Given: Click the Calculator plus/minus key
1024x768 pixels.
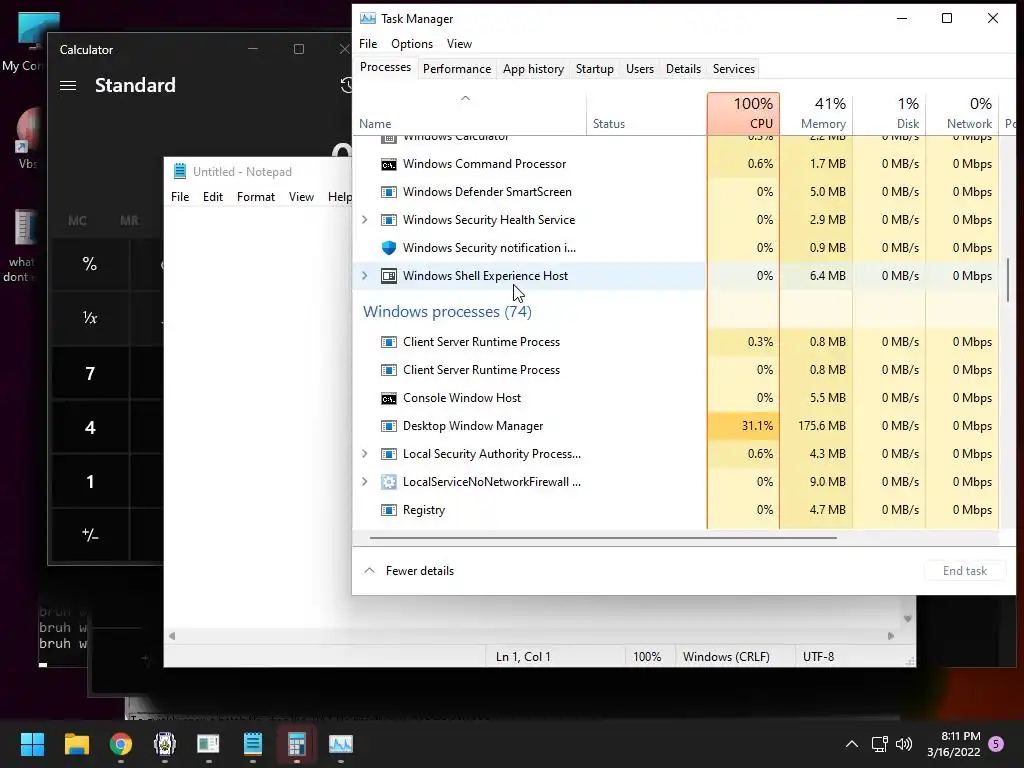Looking at the screenshot, I should click(90, 536).
